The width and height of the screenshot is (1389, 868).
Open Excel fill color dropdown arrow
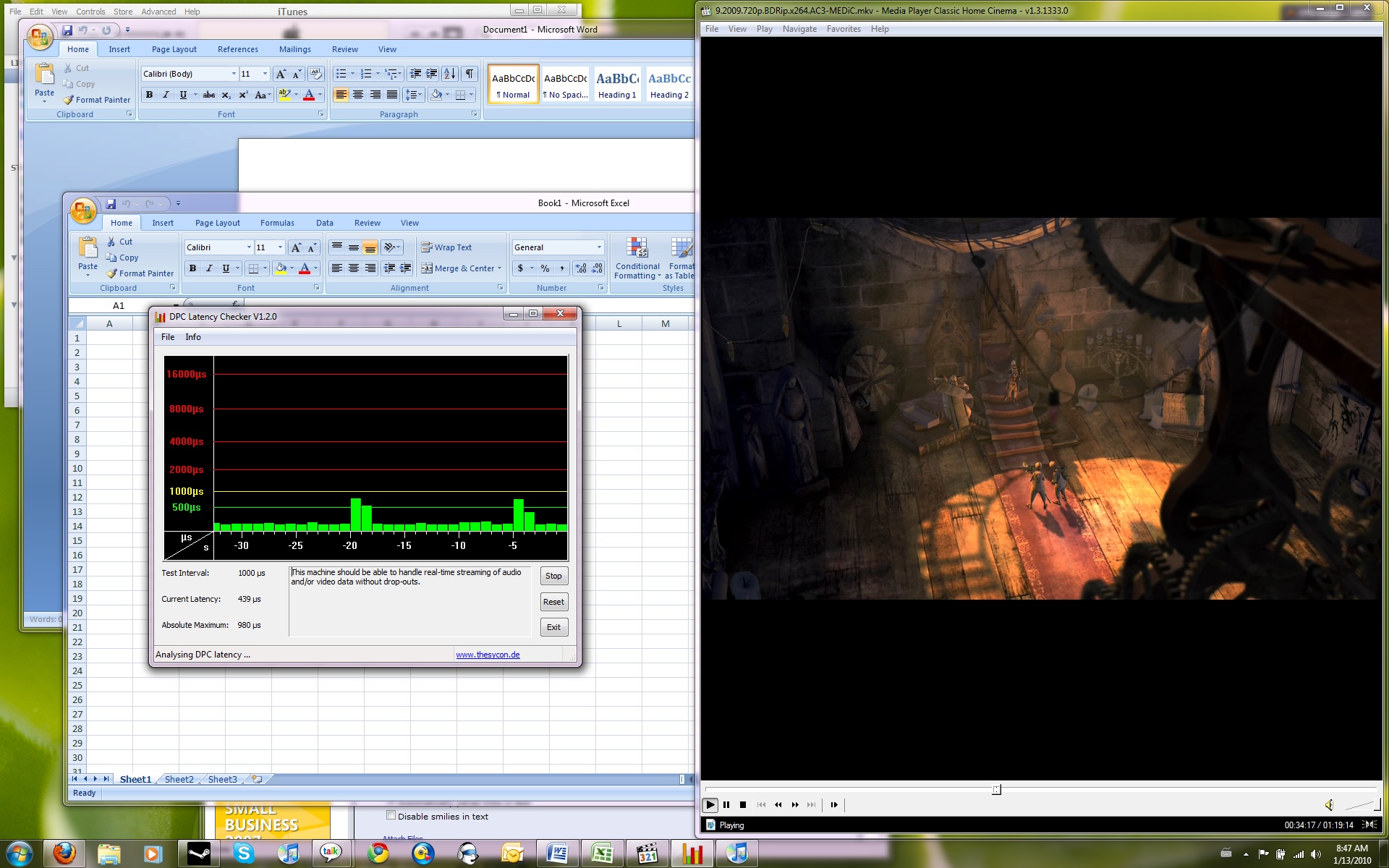(292, 268)
